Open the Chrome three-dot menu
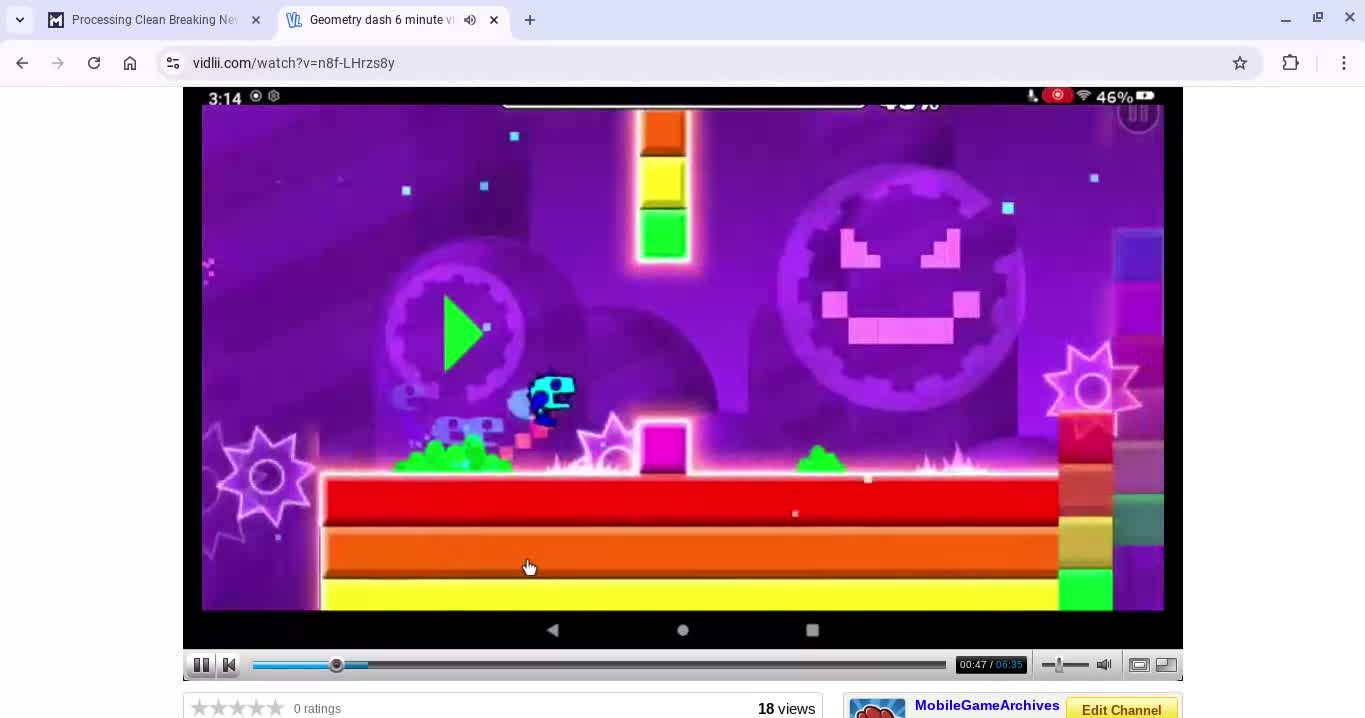Image resolution: width=1365 pixels, height=718 pixels. (x=1344, y=63)
